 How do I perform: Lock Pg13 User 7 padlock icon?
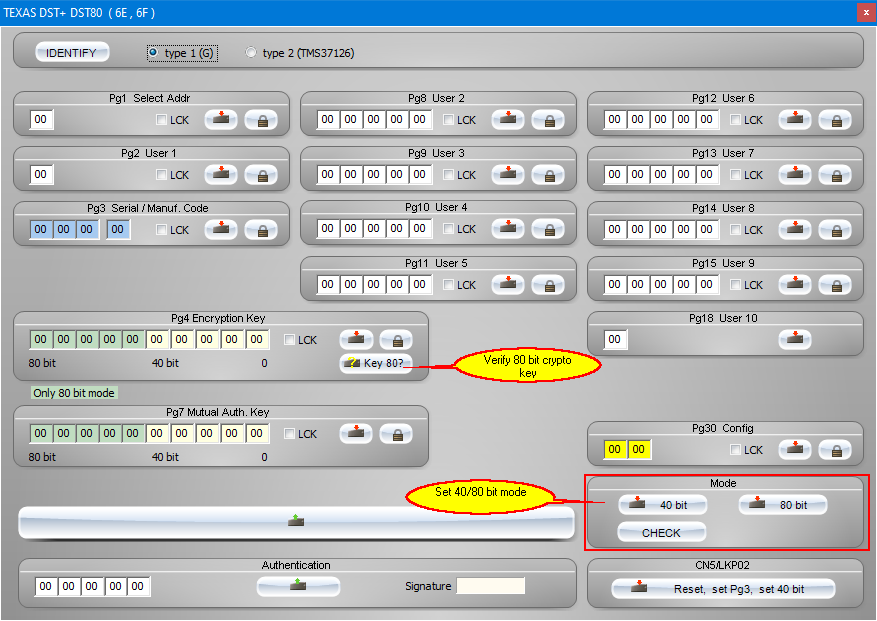tap(836, 175)
